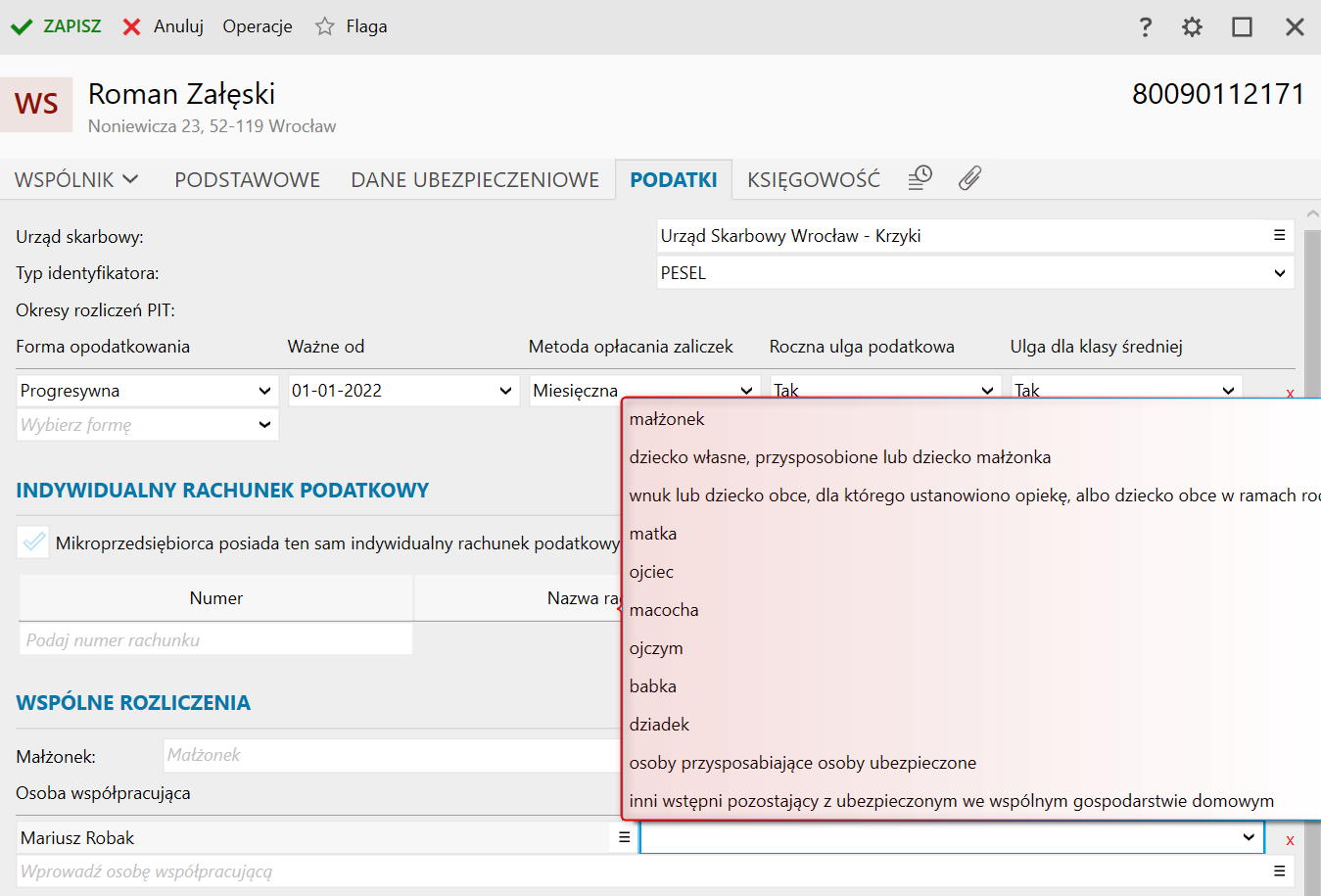The height and width of the screenshot is (896, 1321).
Task: Click the Zapisz save button
Action: [x=57, y=26]
